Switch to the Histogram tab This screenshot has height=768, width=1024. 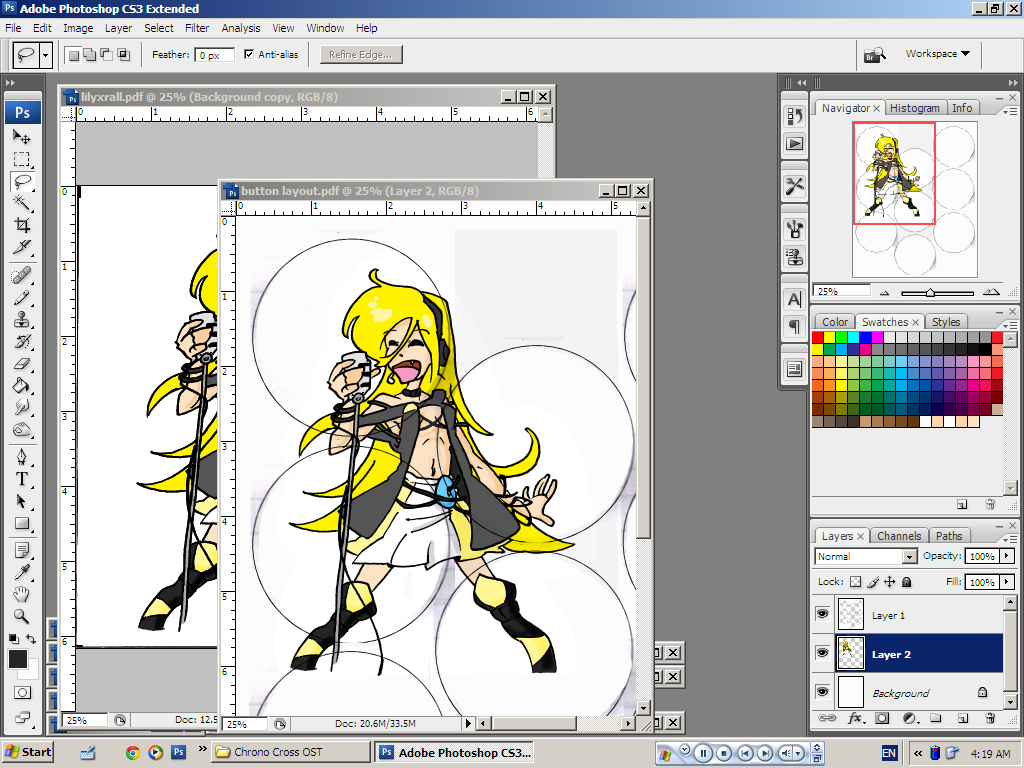click(914, 108)
